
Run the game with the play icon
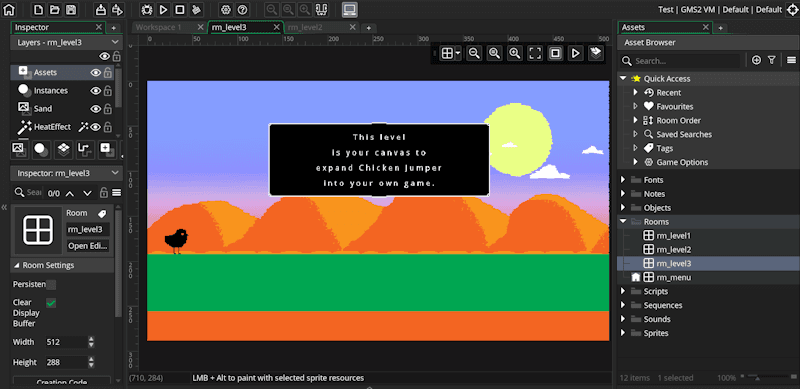pos(163,10)
